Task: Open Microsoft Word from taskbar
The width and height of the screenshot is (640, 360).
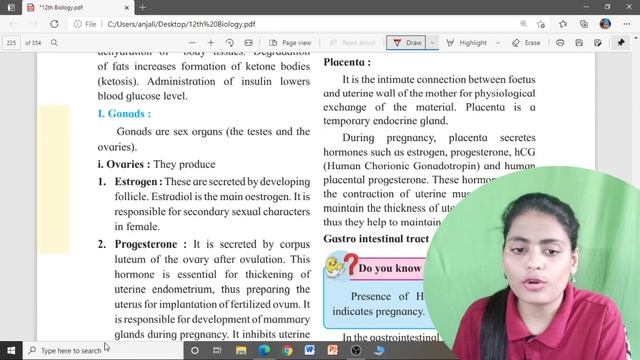Action: (309, 350)
